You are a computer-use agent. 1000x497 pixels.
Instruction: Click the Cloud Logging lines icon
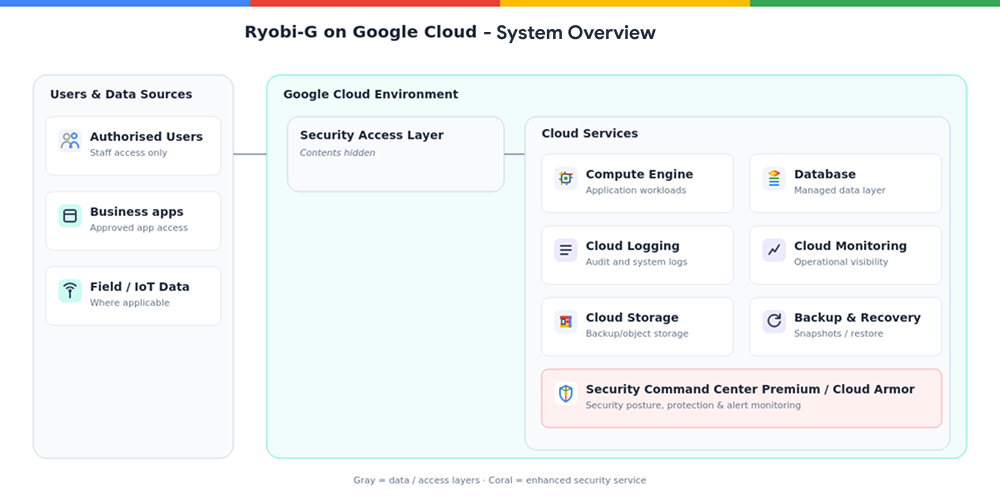point(566,250)
